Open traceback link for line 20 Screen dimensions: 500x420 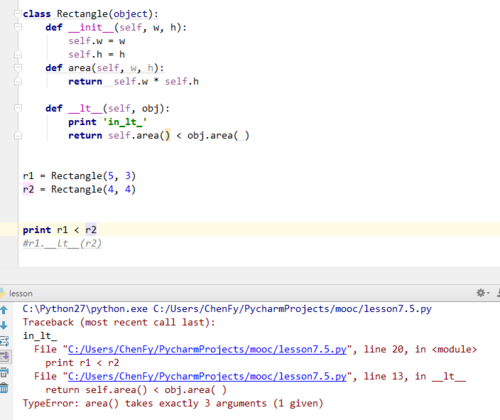pos(207,350)
